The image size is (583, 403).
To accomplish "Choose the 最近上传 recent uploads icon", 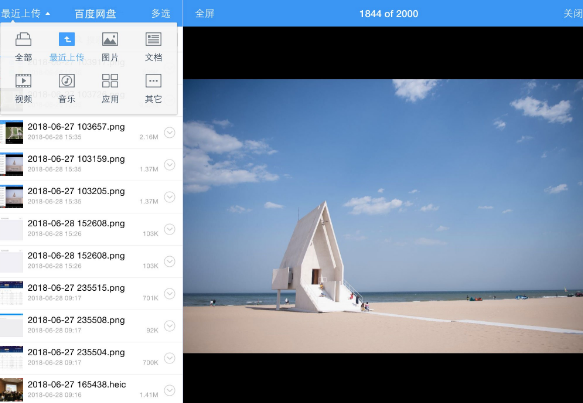I will 67,39.
